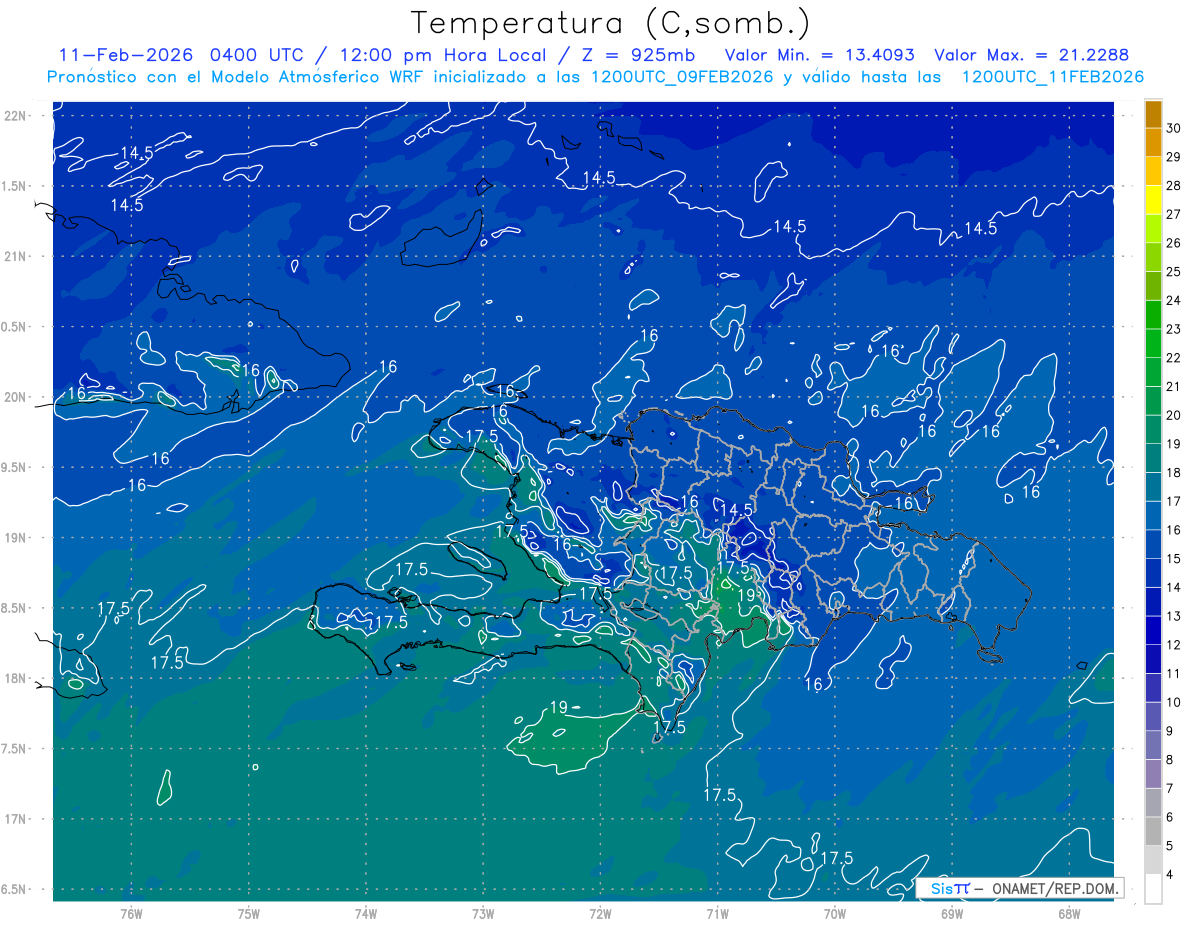Viewport: 1200px width, 927px height.
Task: Click the 70W longitude axis label
Action: click(835, 913)
